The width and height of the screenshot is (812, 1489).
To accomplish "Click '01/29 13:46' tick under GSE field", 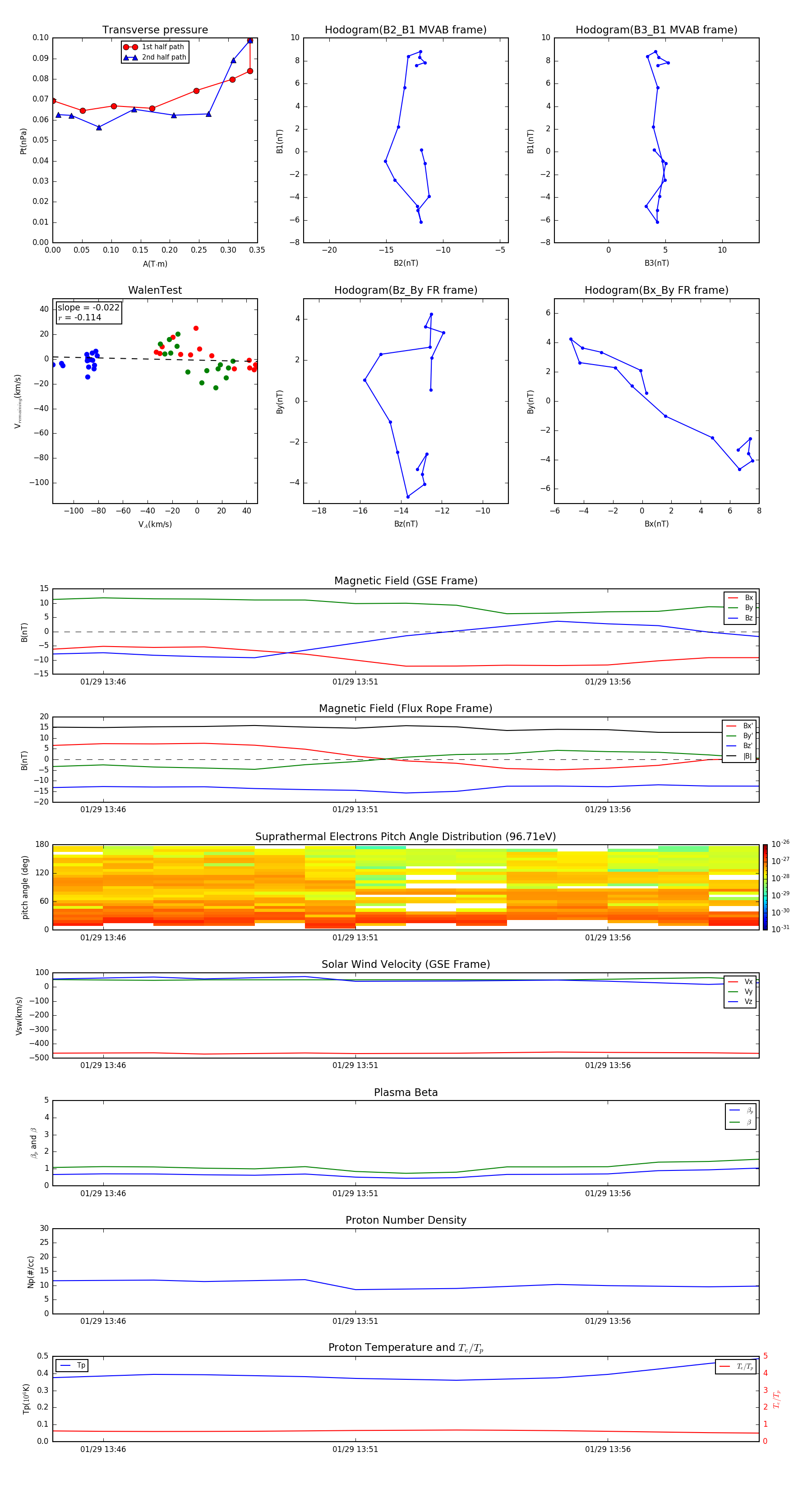I will pos(103,682).
